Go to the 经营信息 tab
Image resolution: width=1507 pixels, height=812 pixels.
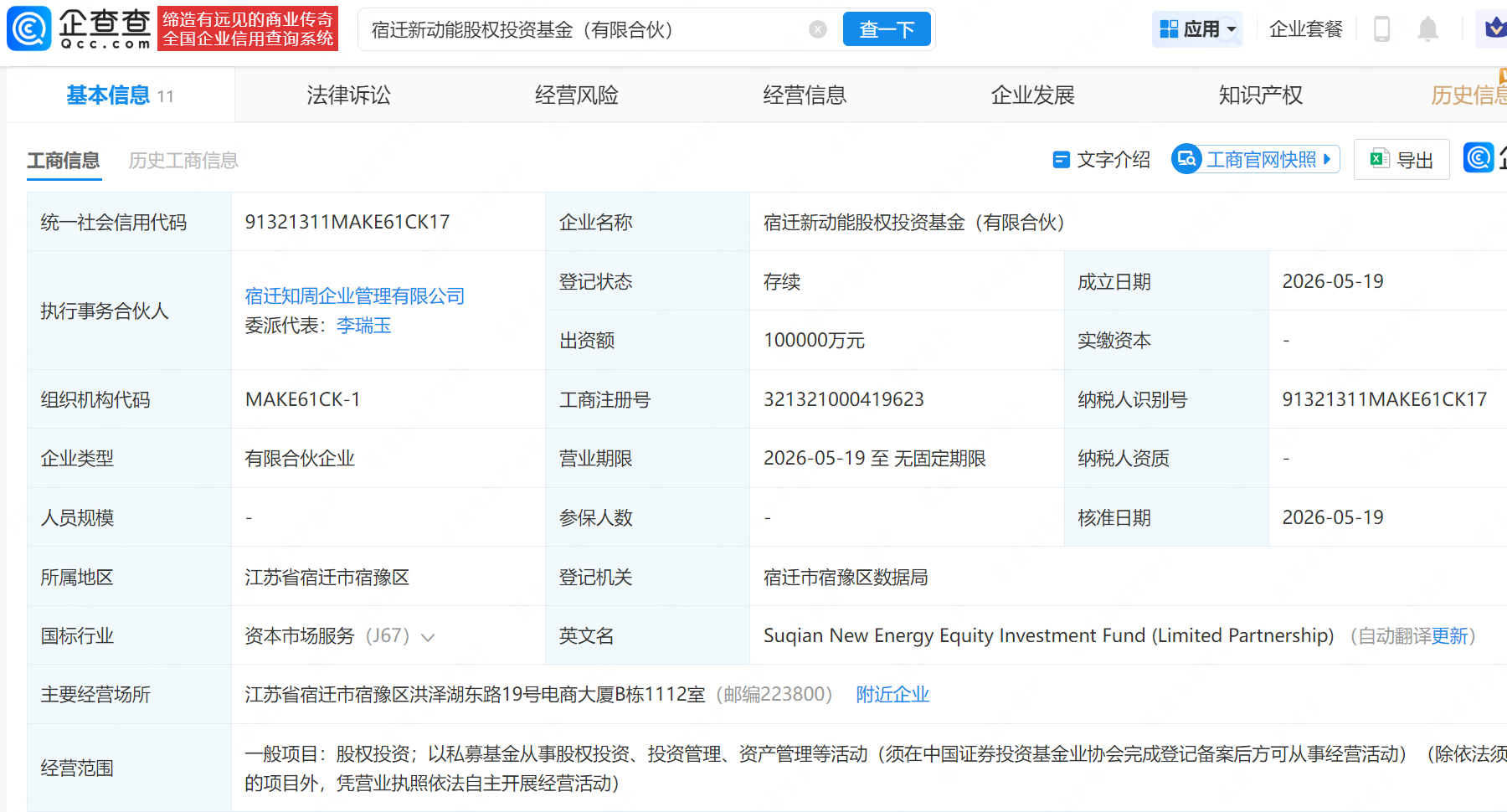pyautogui.click(x=805, y=95)
